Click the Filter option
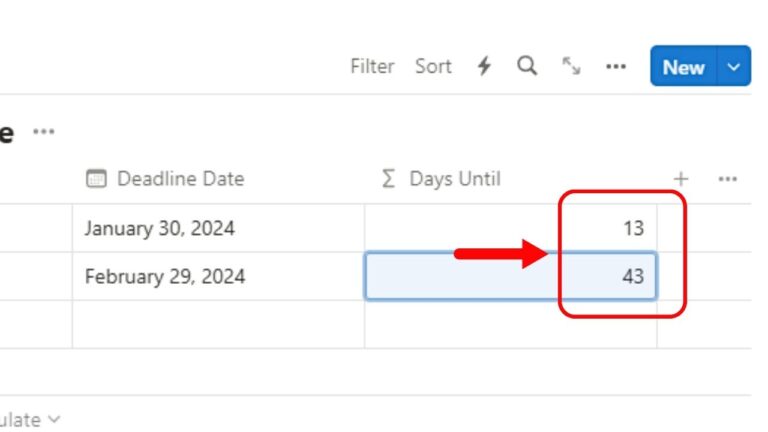 click(372, 66)
